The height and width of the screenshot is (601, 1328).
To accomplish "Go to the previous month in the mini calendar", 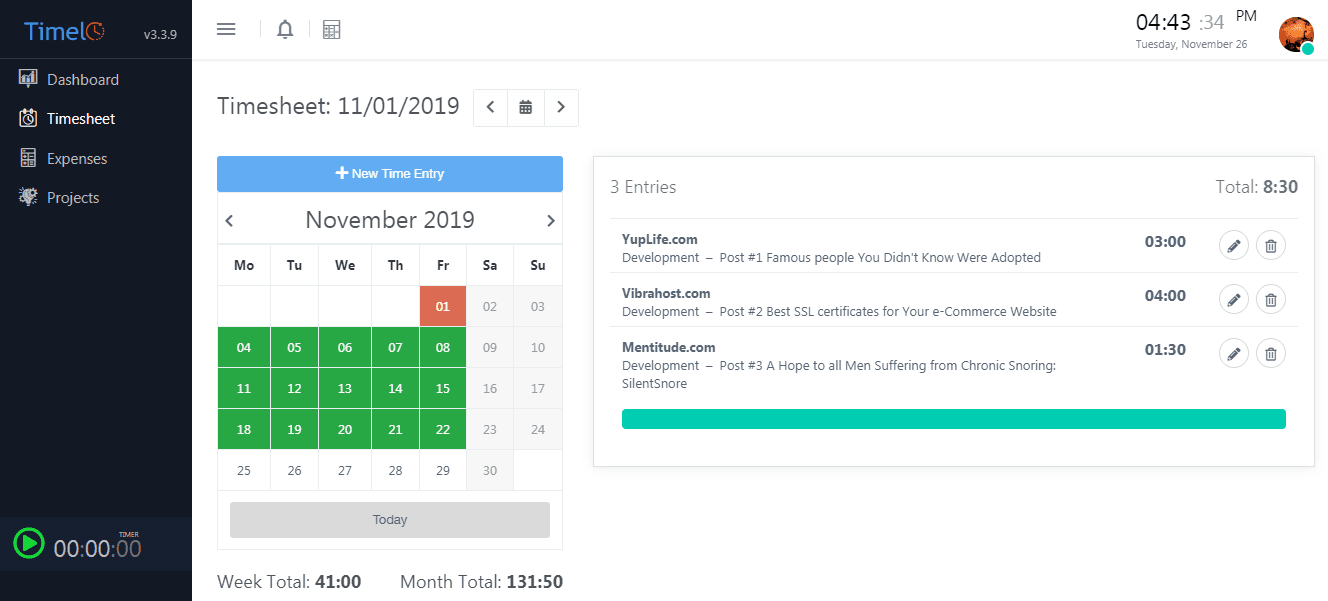I will (x=228, y=220).
